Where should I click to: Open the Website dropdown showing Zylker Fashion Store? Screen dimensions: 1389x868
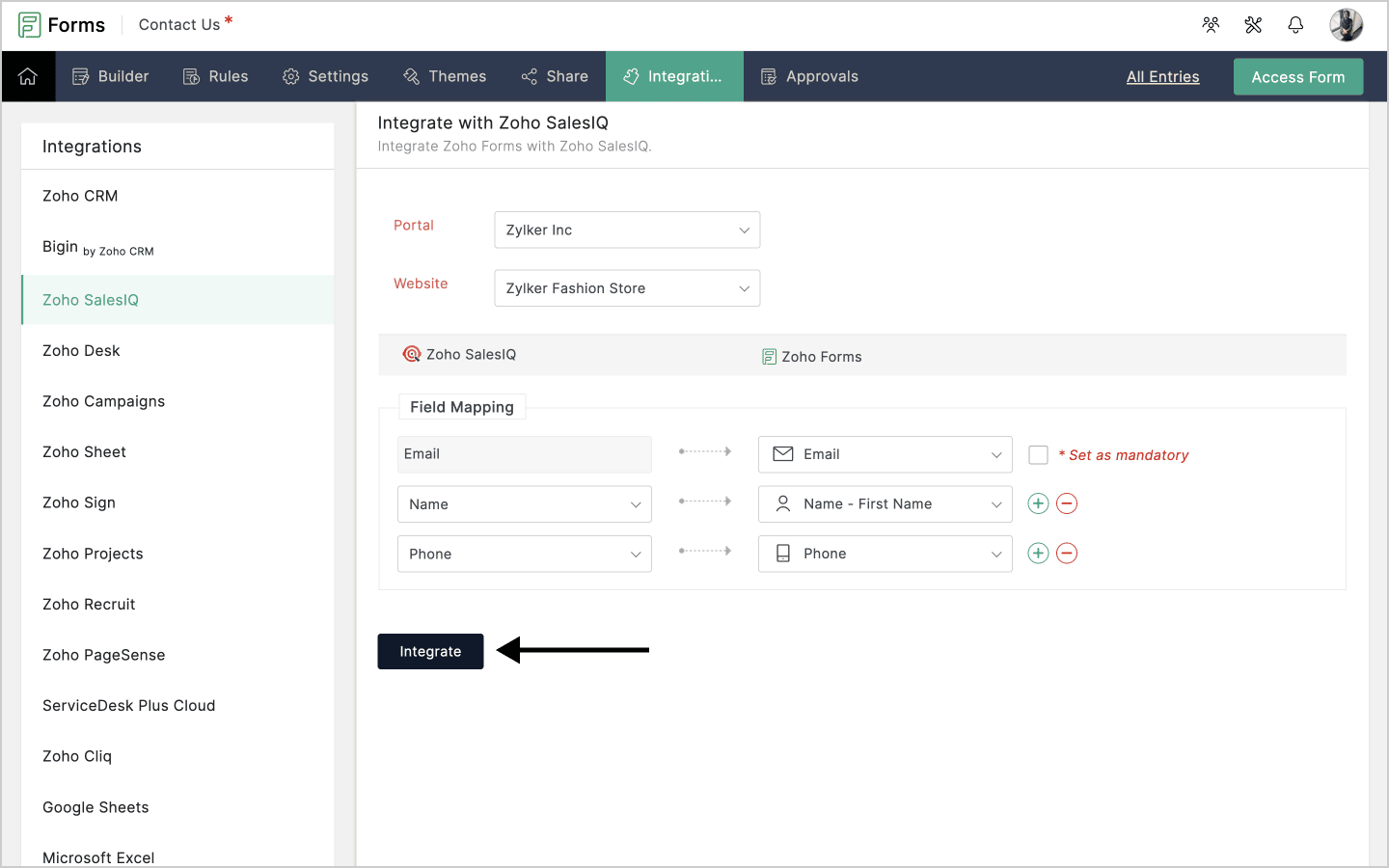tap(627, 288)
